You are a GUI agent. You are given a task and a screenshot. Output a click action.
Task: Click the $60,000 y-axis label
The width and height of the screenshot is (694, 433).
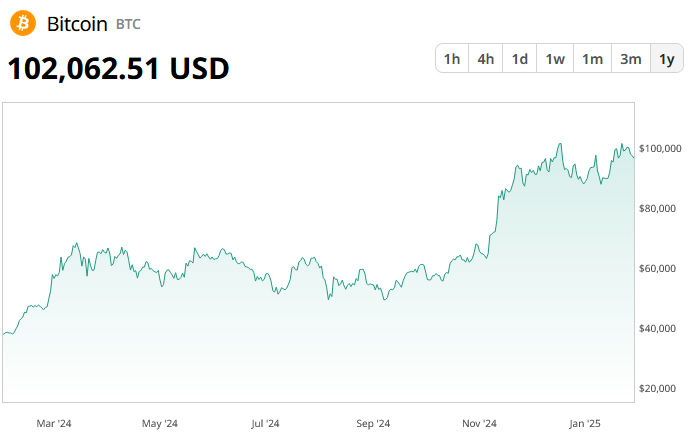[660, 269]
